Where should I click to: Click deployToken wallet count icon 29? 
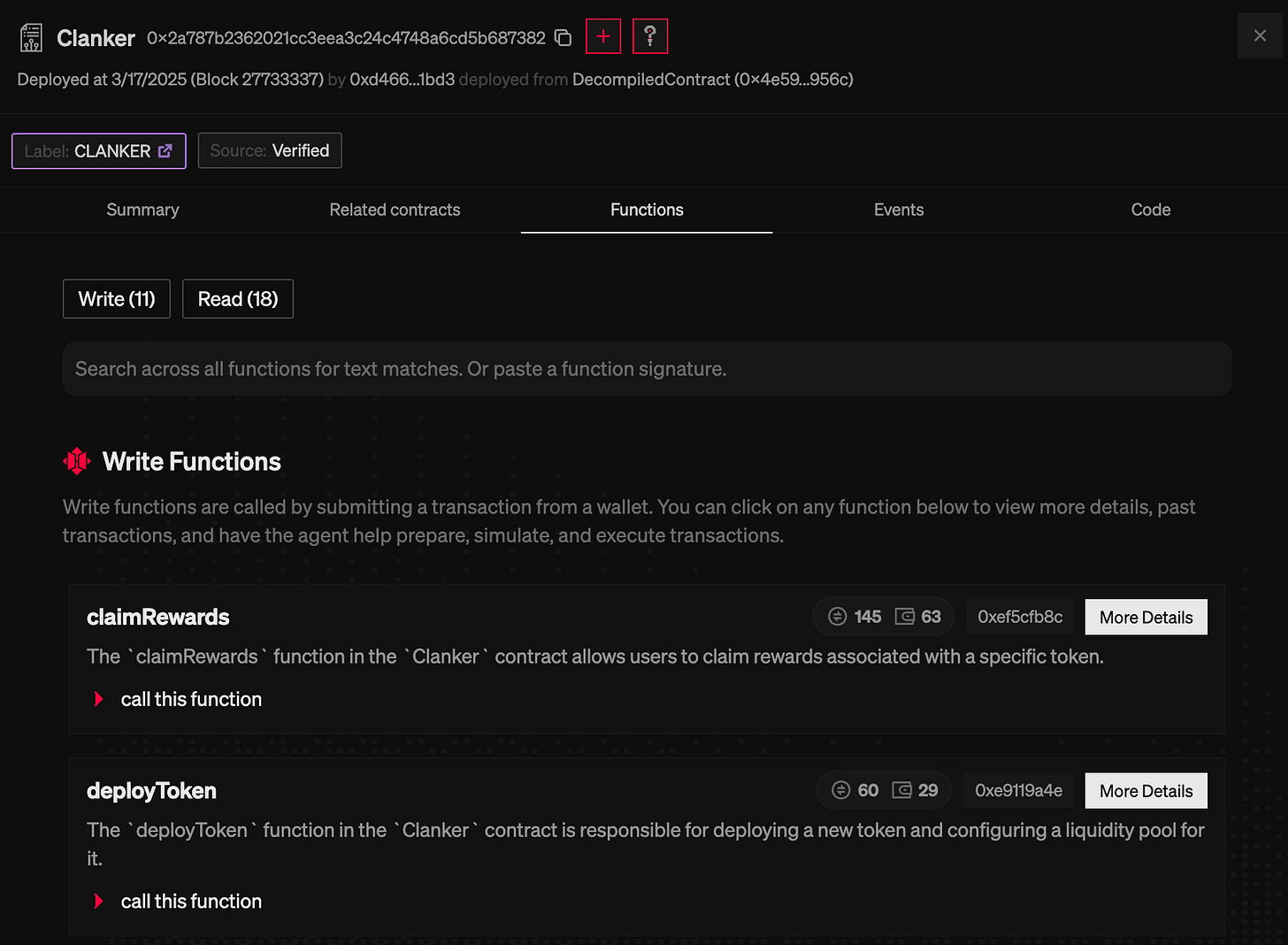coord(901,790)
